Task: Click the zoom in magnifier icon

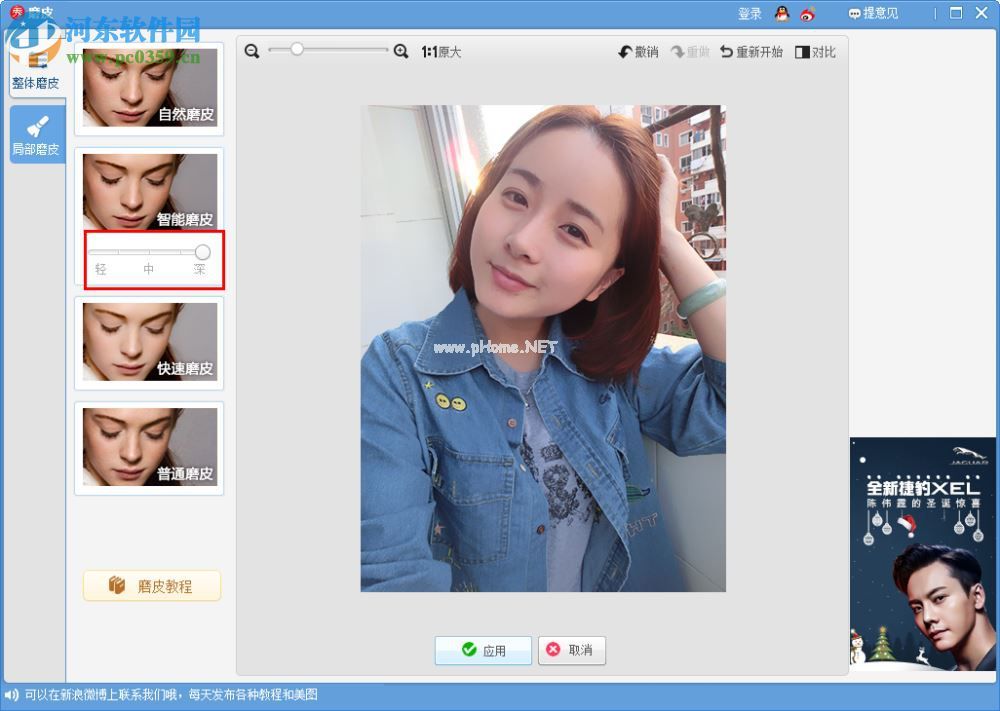Action: [401, 51]
